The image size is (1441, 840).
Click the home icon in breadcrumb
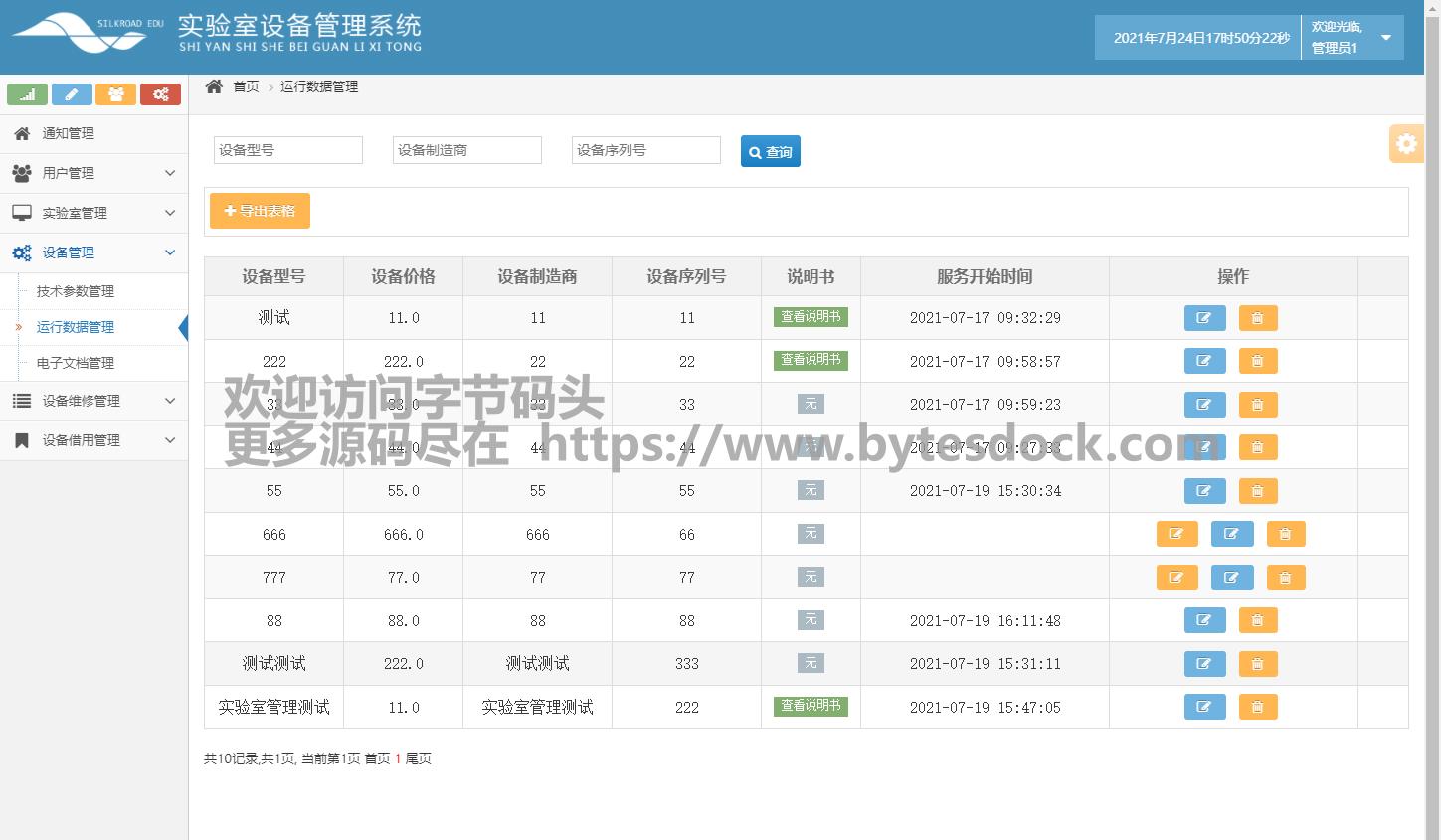(214, 86)
